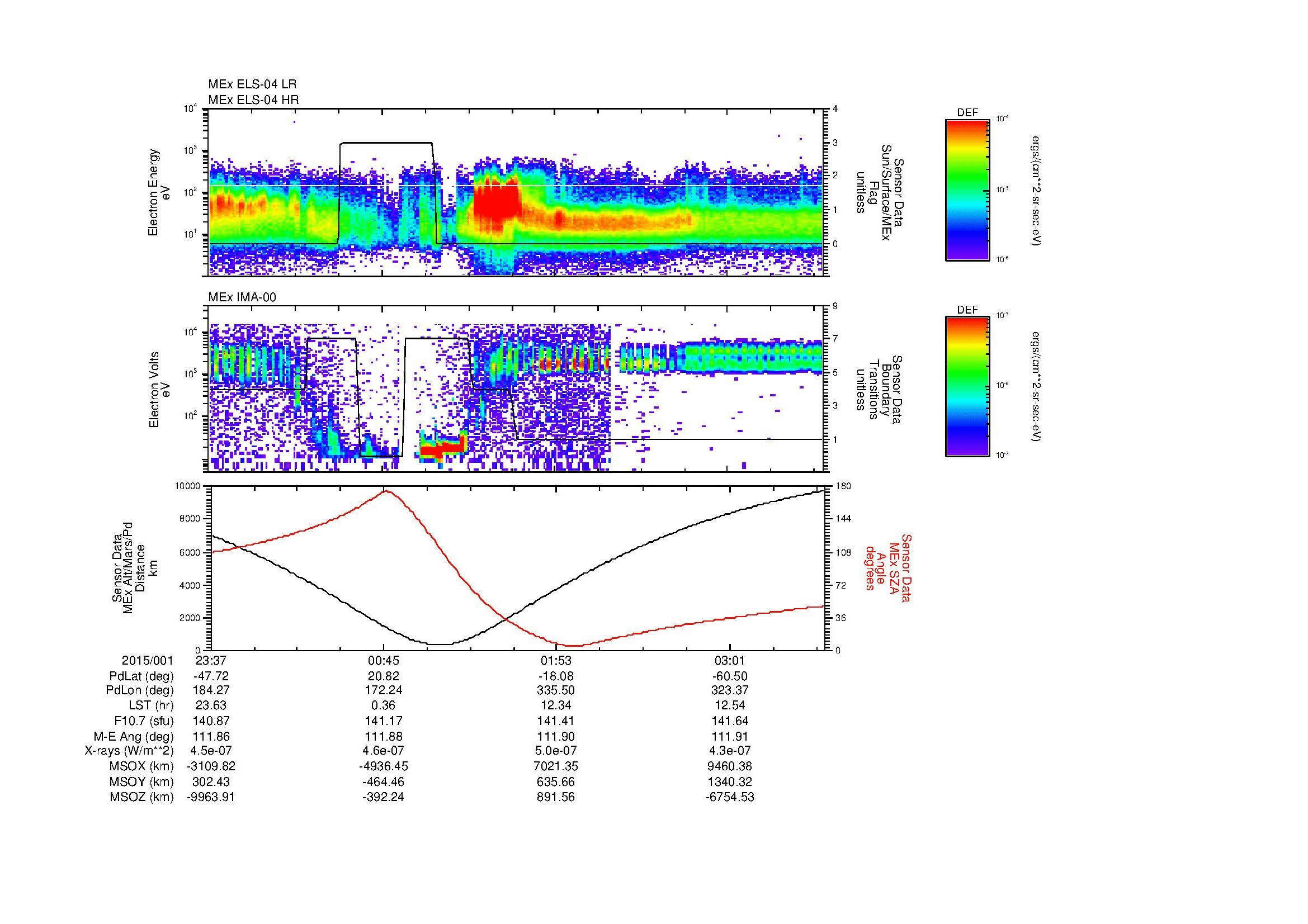
Task: Click the peak of the red SZA curve
Action: tap(386, 490)
